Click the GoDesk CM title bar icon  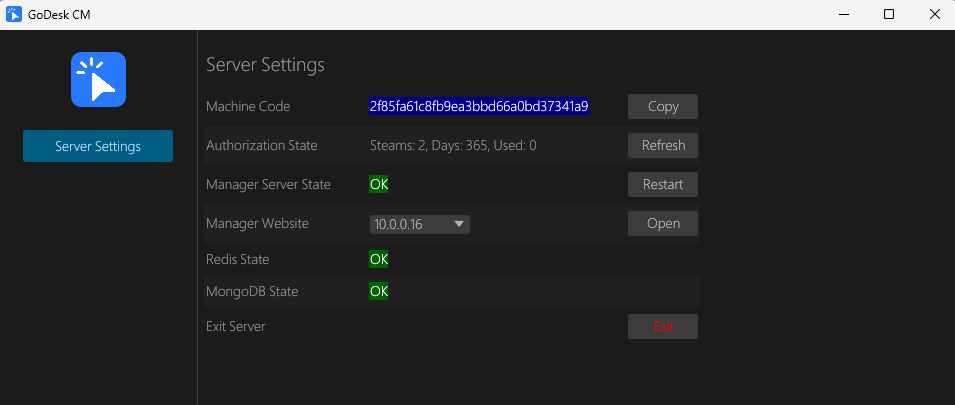(14, 14)
